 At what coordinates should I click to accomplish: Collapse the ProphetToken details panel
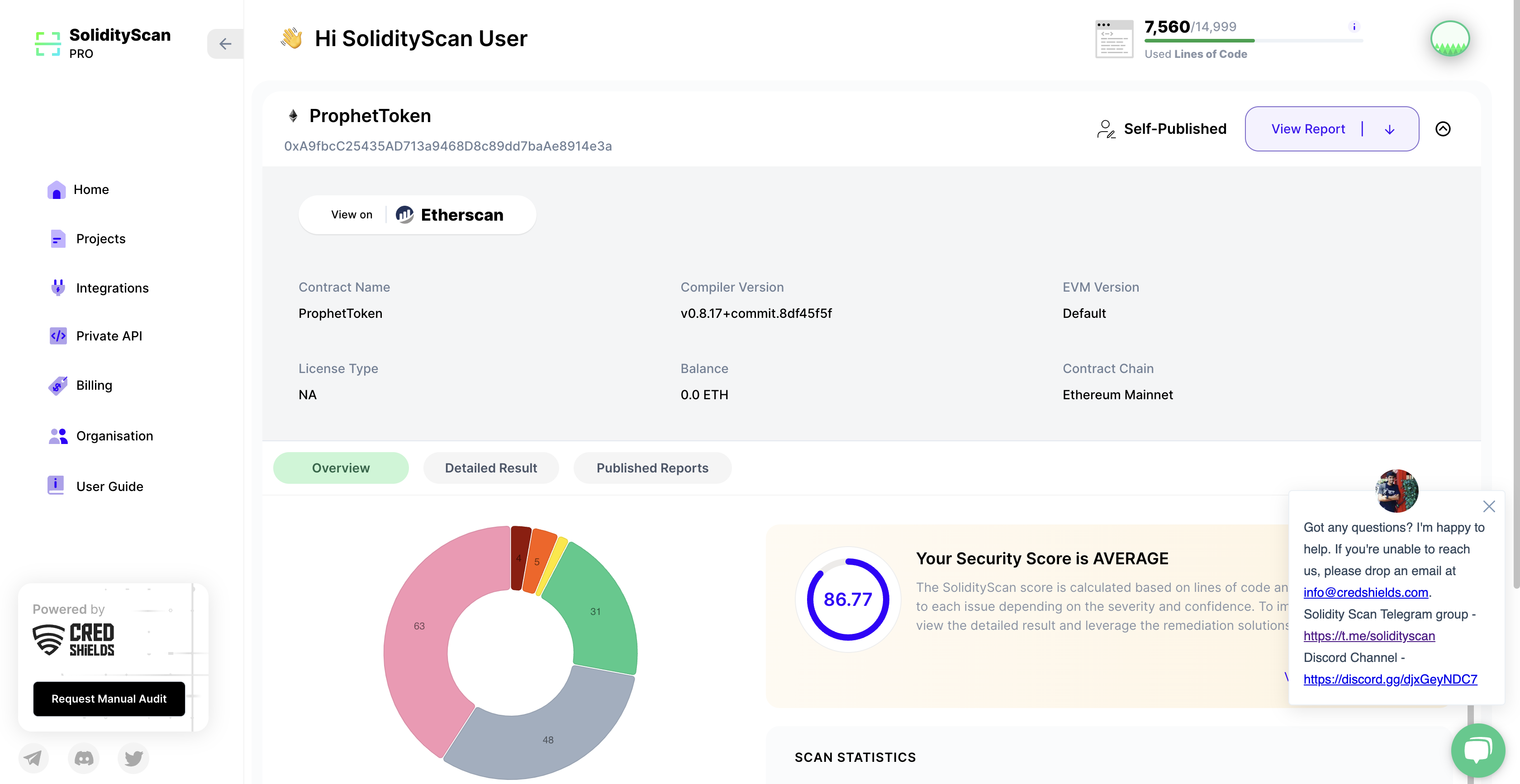click(x=1442, y=128)
